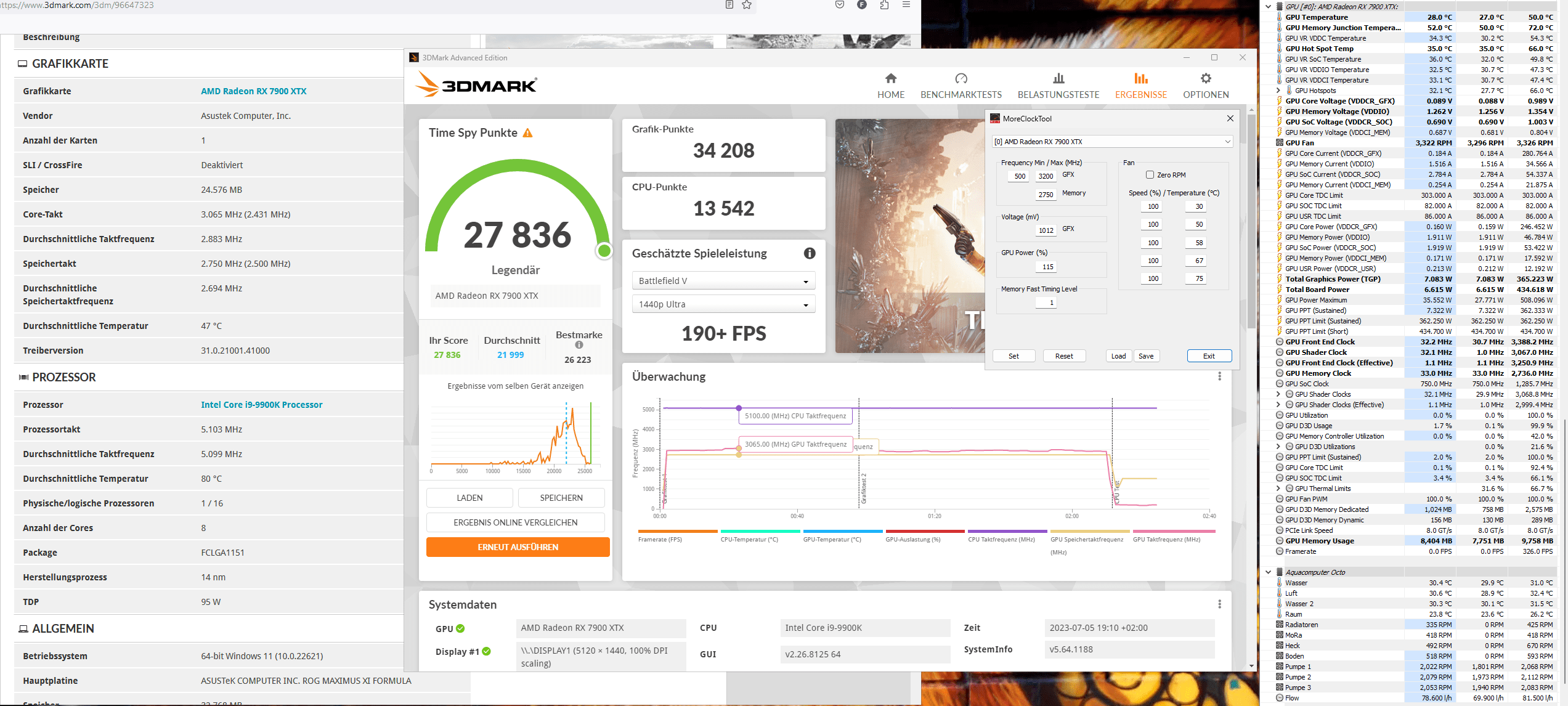The image size is (1568, 706).
Task: Open the Intel Core i9-9900K Processor link
Action: coord(261,405)
